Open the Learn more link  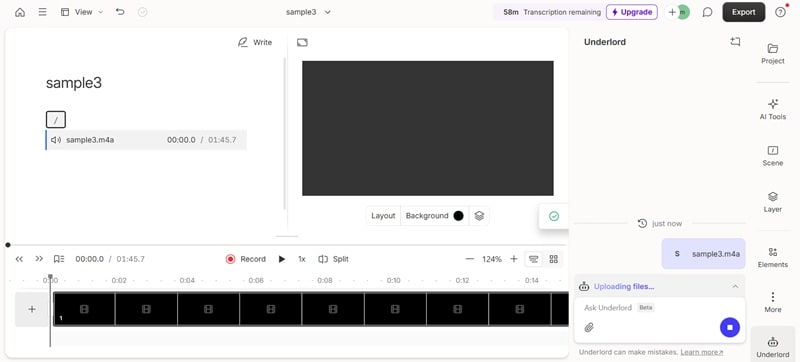pos(702,352)
